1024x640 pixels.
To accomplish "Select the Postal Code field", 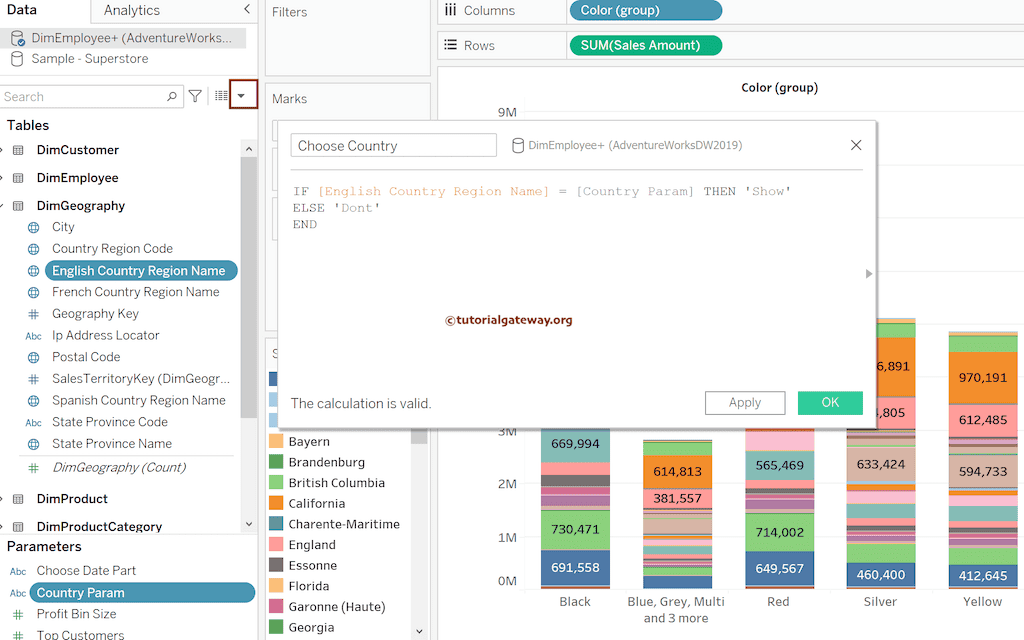I will (x=86, y=357).
